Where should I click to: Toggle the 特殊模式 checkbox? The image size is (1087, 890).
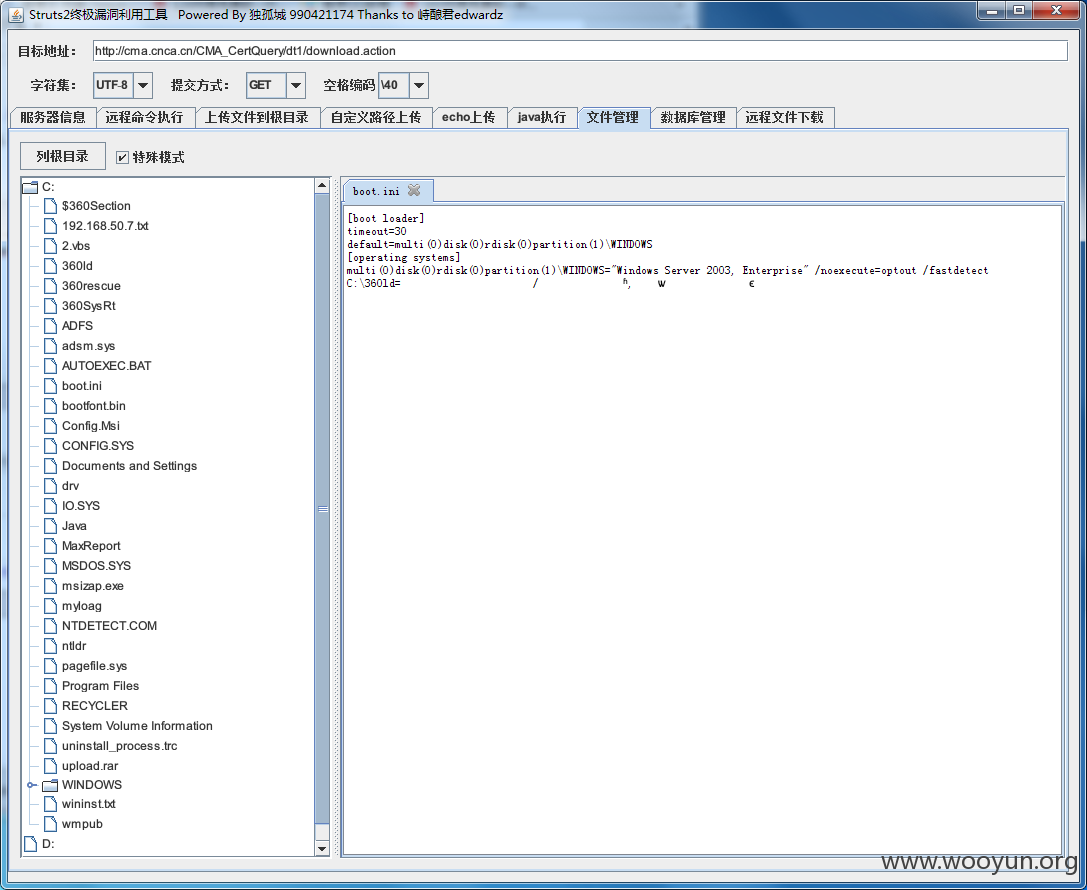[x=122, y=157]
